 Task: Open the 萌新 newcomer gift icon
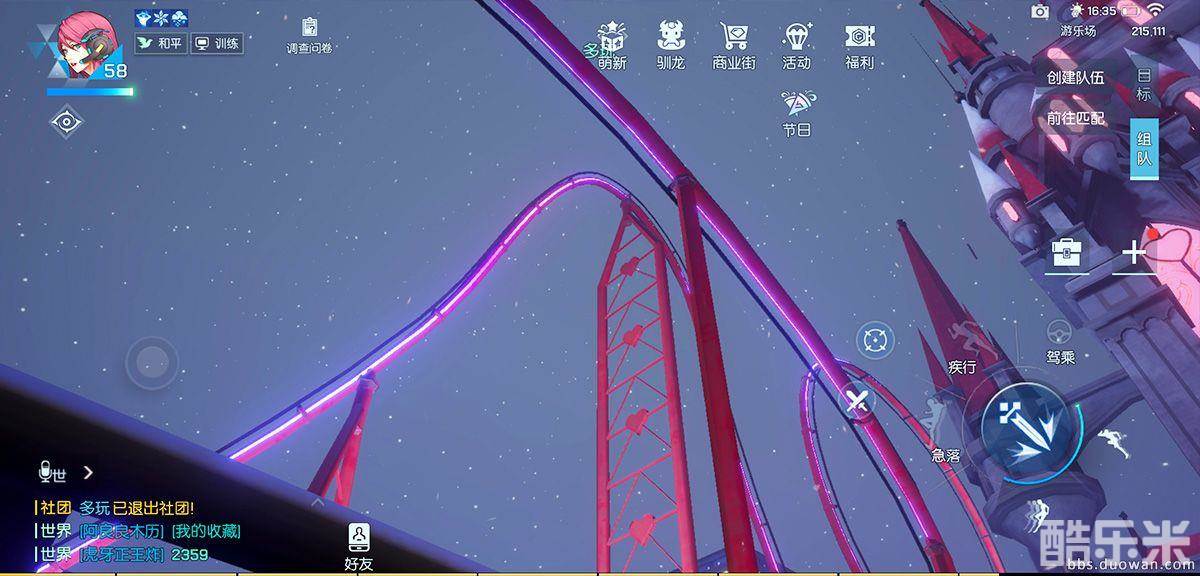point(612,39)
